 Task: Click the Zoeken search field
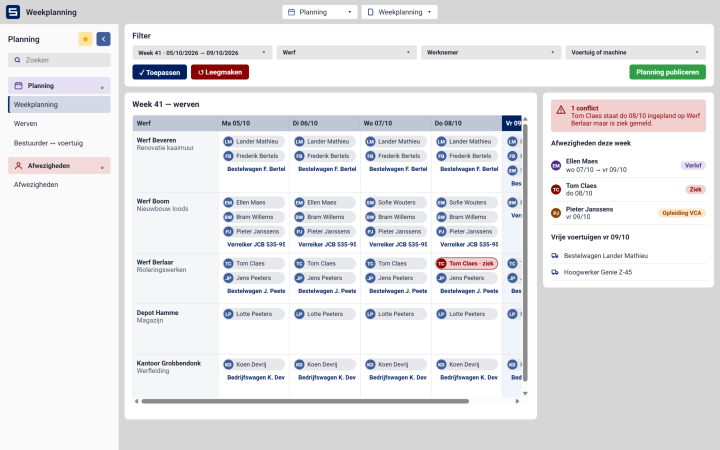coord(59,60)
